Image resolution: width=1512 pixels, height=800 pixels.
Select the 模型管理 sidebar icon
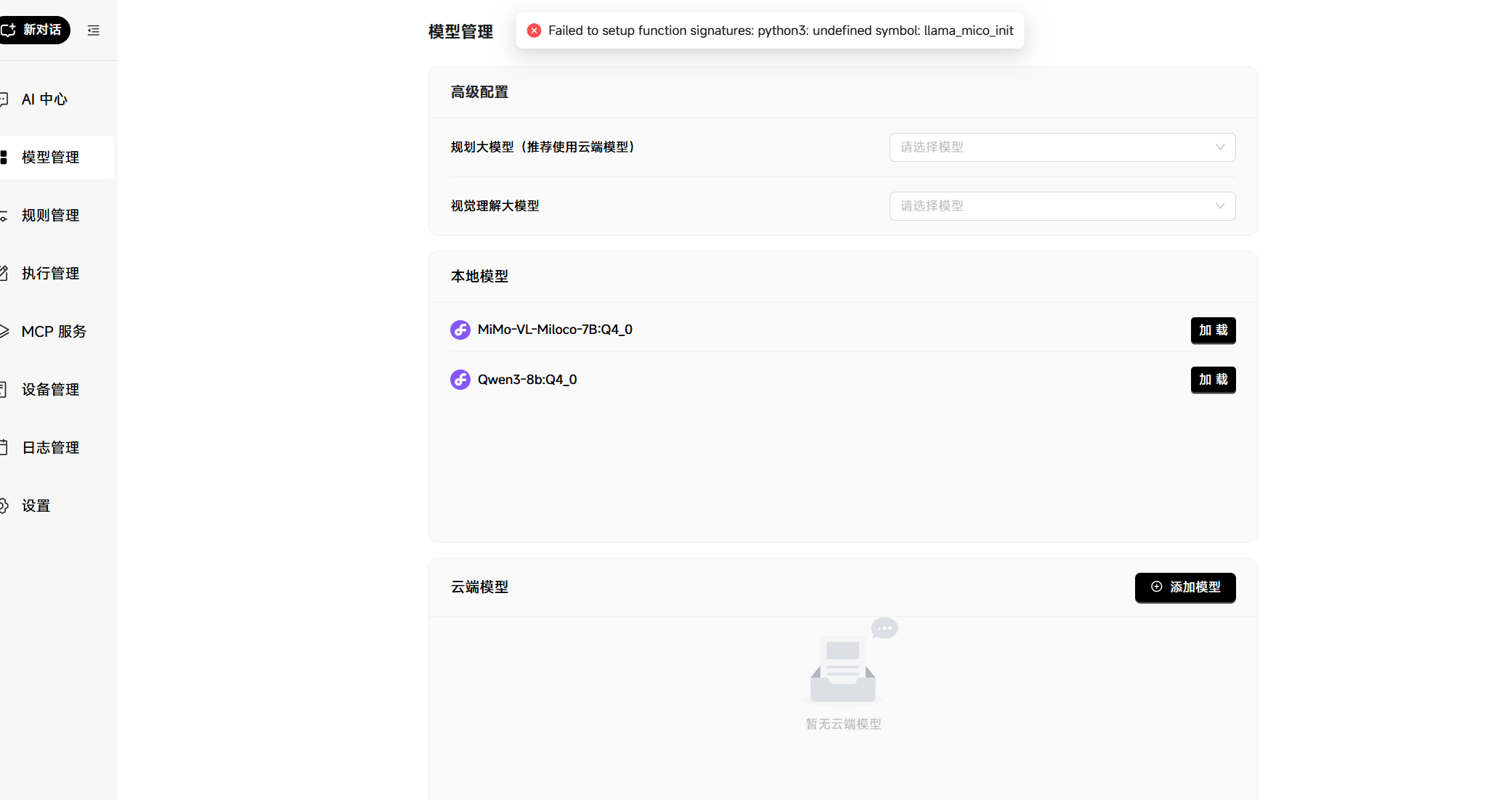click(x=6, y=157)
